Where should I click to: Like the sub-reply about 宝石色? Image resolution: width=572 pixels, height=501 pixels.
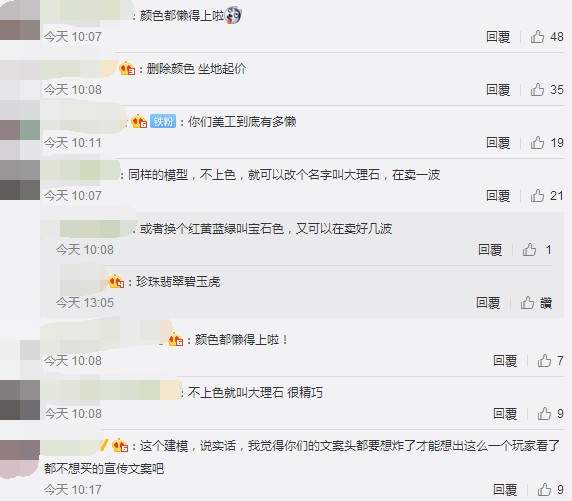pyautogui.click(x=529, y=250)
